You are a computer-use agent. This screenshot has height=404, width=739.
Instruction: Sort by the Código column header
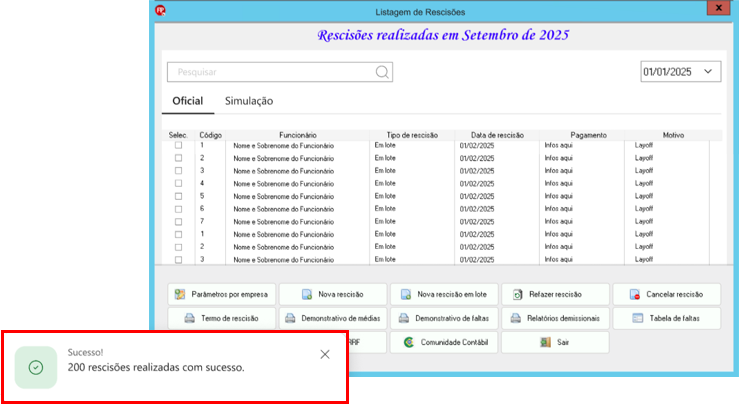(x=210, y=135)
